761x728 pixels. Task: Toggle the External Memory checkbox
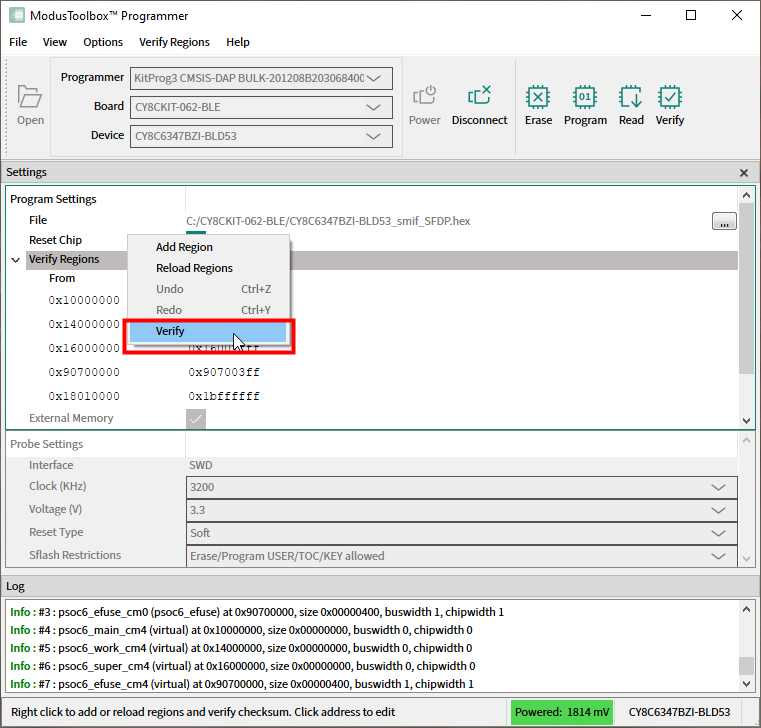tap(196, 419)
